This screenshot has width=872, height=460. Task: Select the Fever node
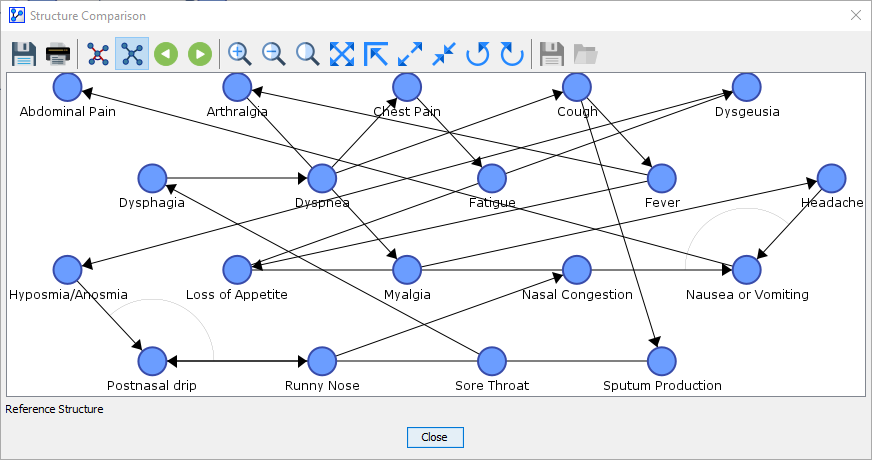(x=662, y=179)
